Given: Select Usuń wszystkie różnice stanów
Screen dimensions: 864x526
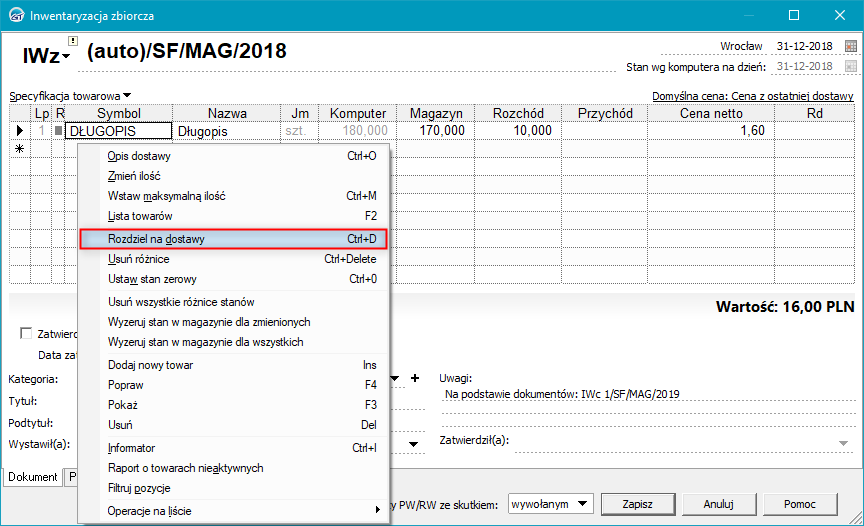Looking at the screenshot, I should [234, 302].
